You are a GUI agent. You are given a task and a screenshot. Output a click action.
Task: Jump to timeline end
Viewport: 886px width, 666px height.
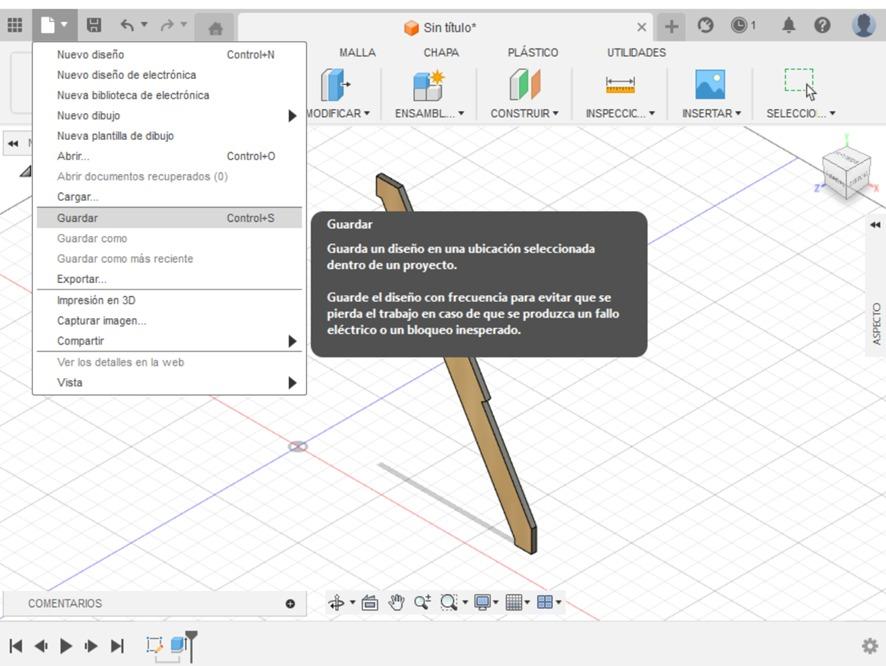coord(117,646)
